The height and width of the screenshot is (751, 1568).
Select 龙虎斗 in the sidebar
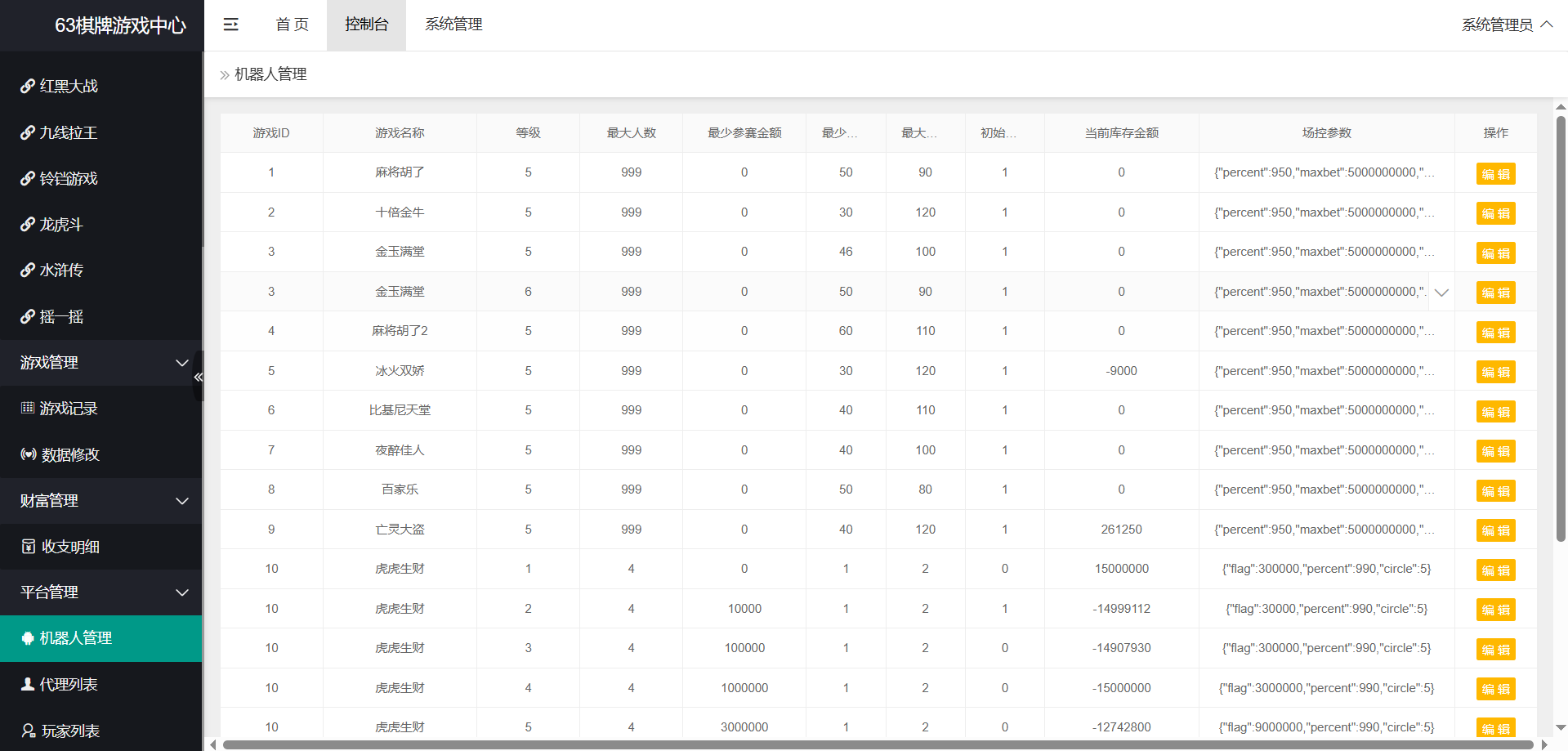coord(61,224)
